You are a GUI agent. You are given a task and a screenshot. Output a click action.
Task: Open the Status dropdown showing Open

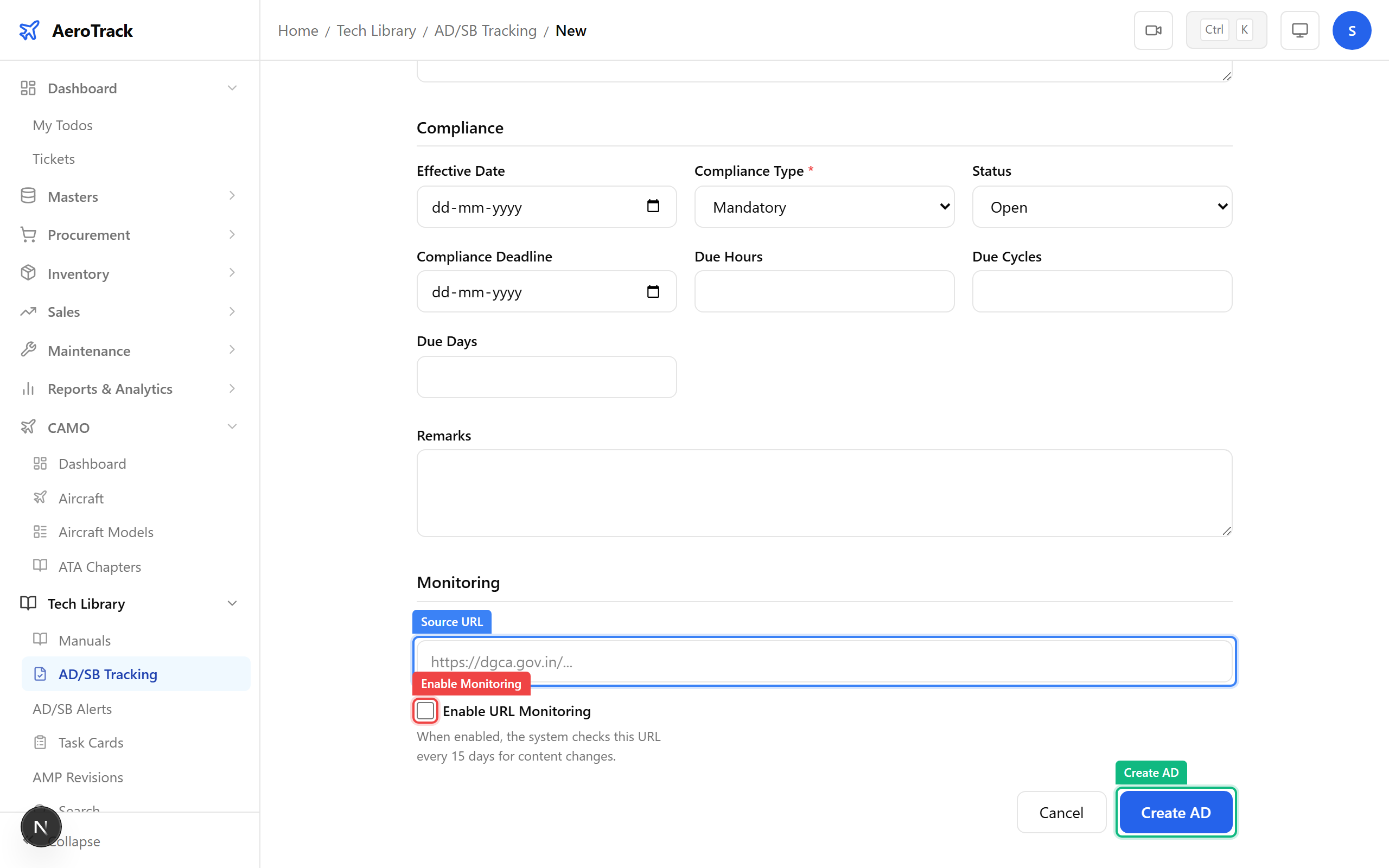(x=1101, y=207)
